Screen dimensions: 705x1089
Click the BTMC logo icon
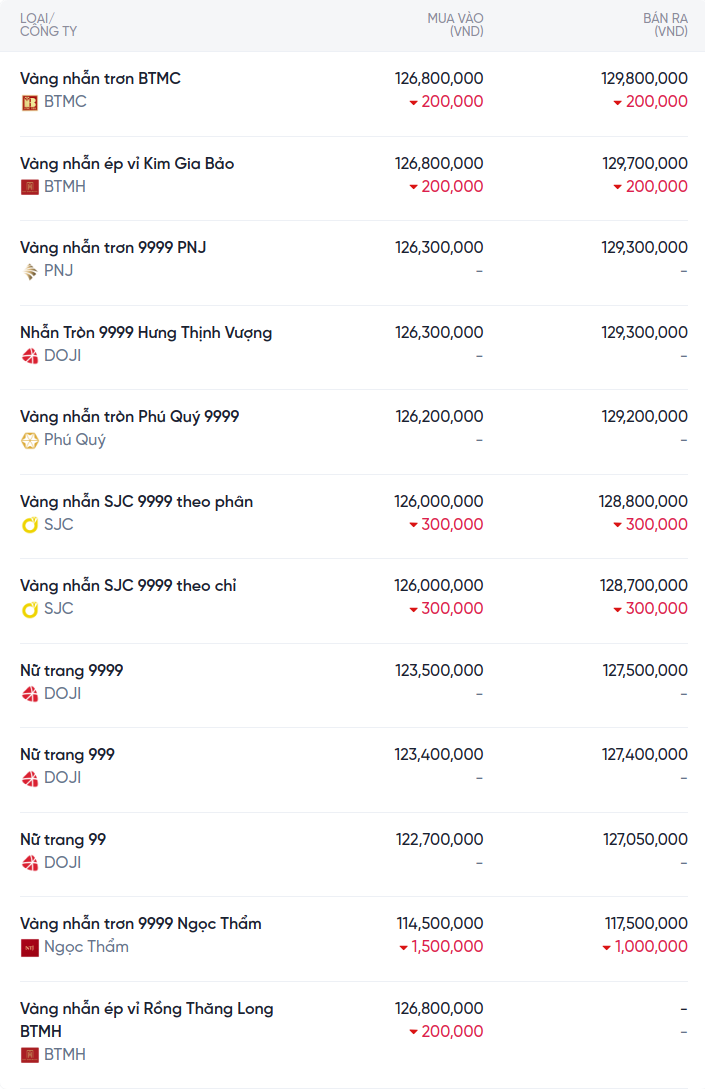tap(30, 102)
